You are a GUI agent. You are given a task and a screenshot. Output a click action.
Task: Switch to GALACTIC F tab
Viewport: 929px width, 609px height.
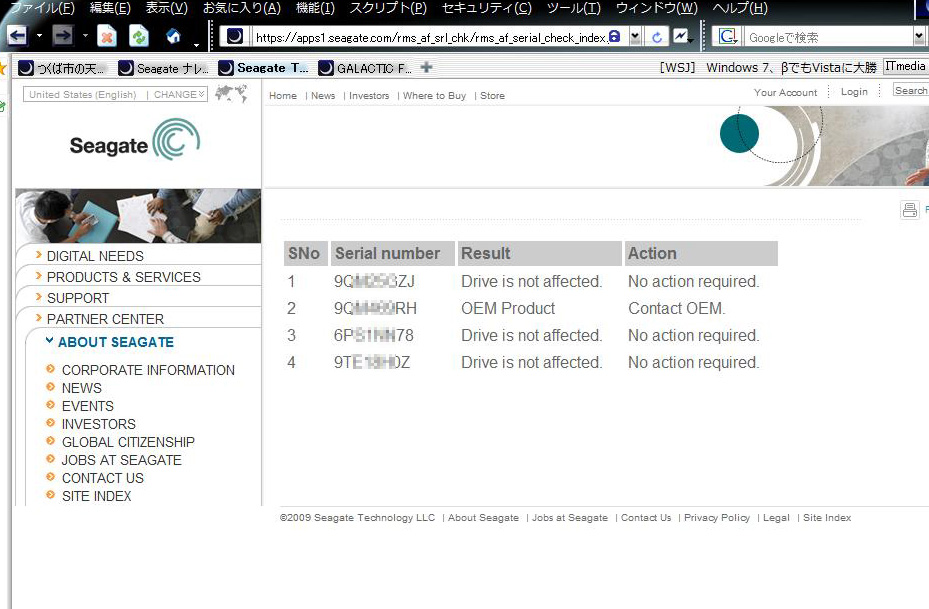(x=365, y=68)
